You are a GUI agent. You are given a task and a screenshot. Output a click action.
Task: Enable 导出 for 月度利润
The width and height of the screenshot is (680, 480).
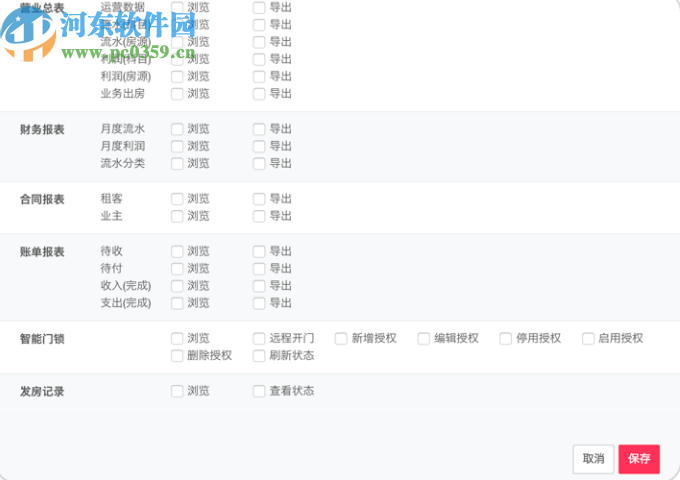(x=259, y=147)
